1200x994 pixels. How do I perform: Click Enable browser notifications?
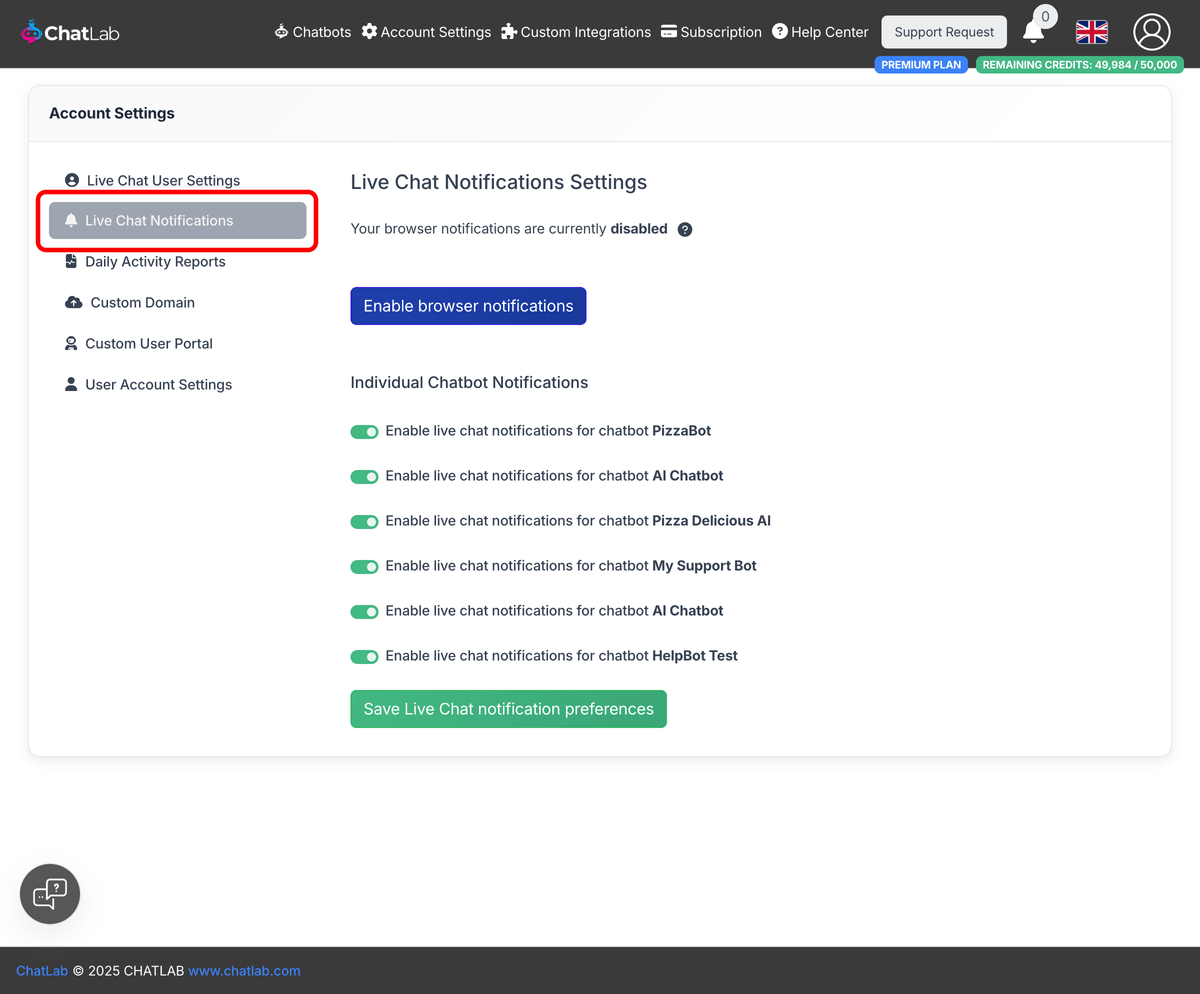point(467,305)
